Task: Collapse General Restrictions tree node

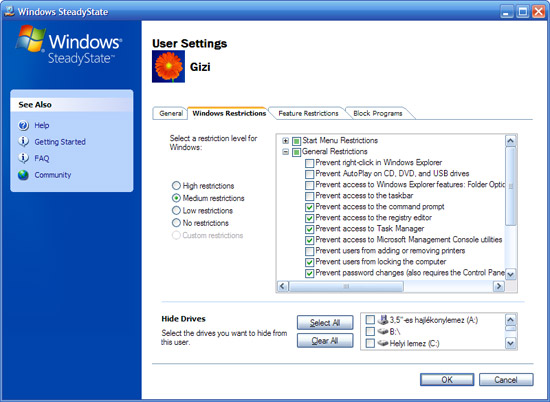Action: tap(286, 152)
